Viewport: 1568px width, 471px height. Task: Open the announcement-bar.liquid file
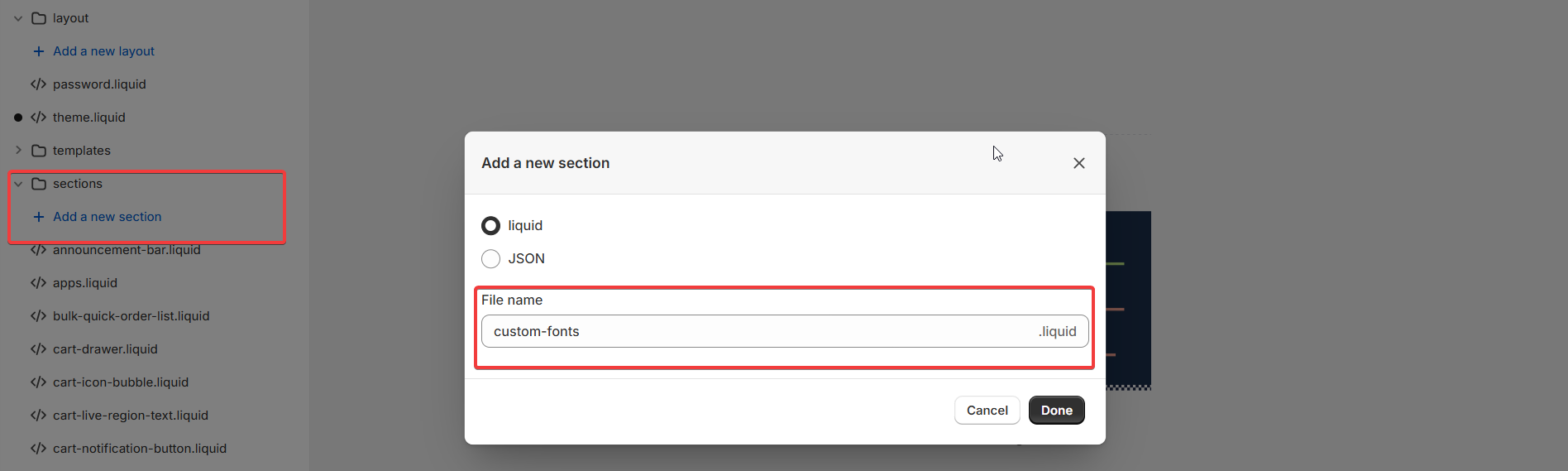[x=127, y=250]
